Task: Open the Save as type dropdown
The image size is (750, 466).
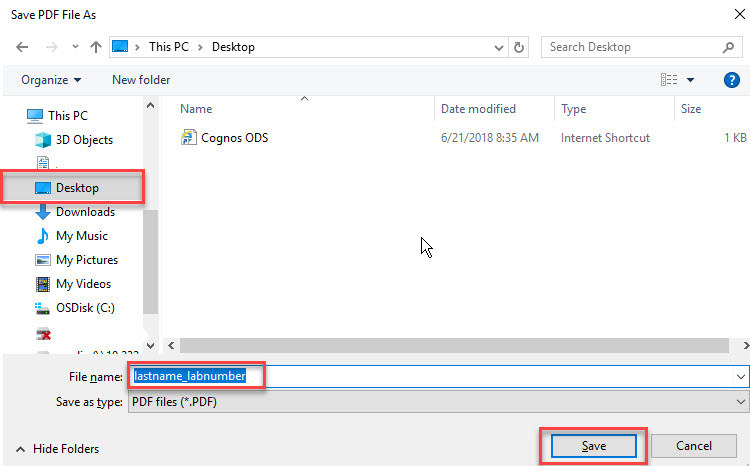Action: (438, 401)
